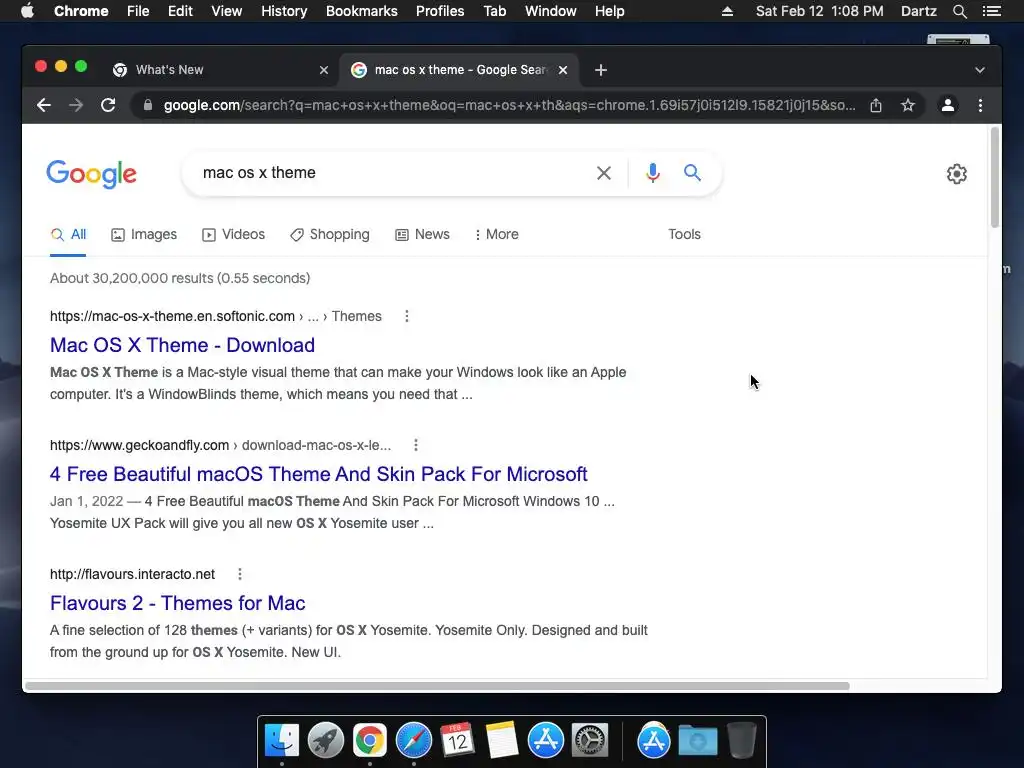1024x768 pixels.
Task: Open Spotlight search in menu bar
Action: [x=959, y=11]
